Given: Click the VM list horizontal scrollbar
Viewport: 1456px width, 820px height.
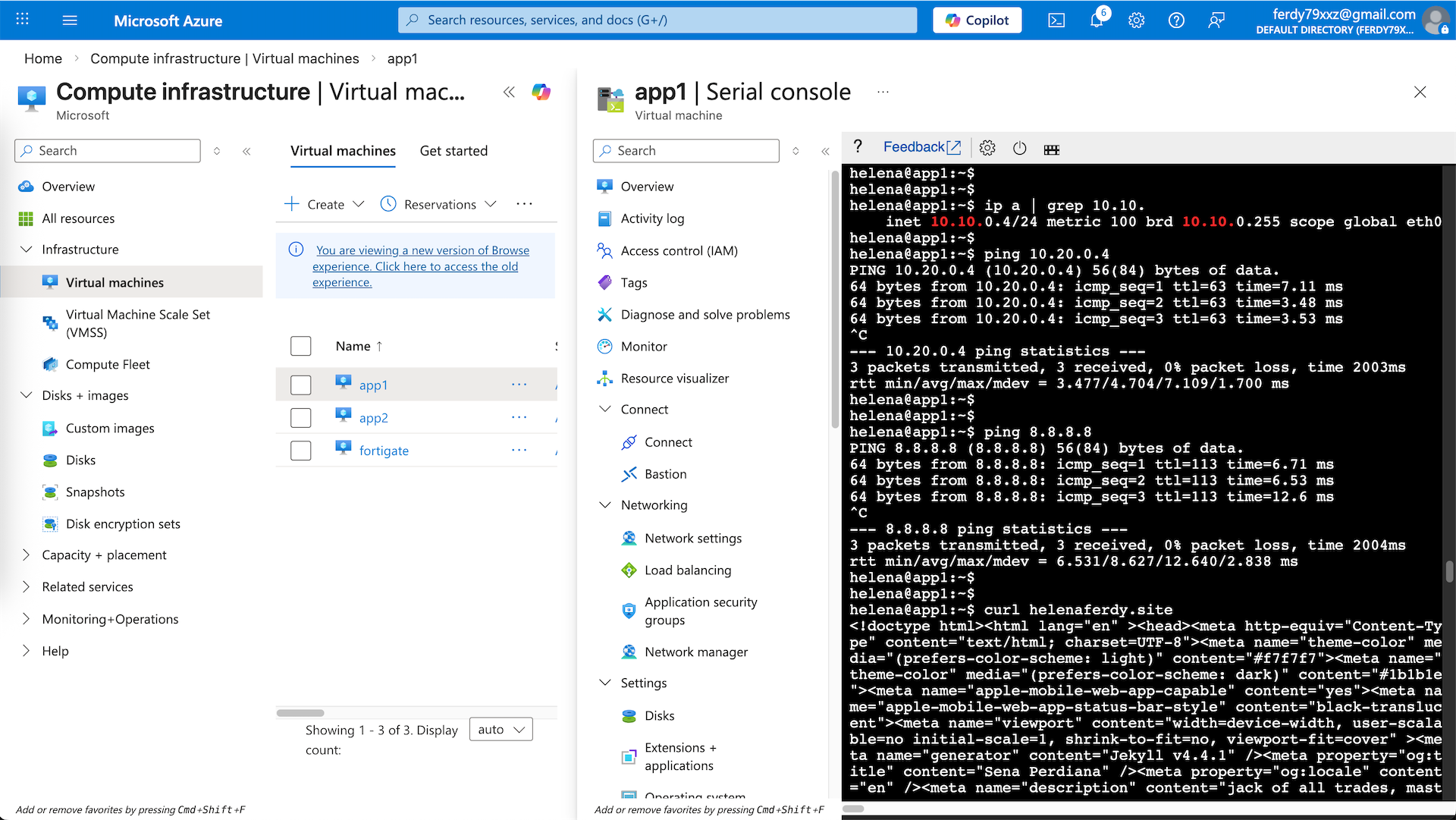Looking at the screenshot, I should click(x=300, y=713).
